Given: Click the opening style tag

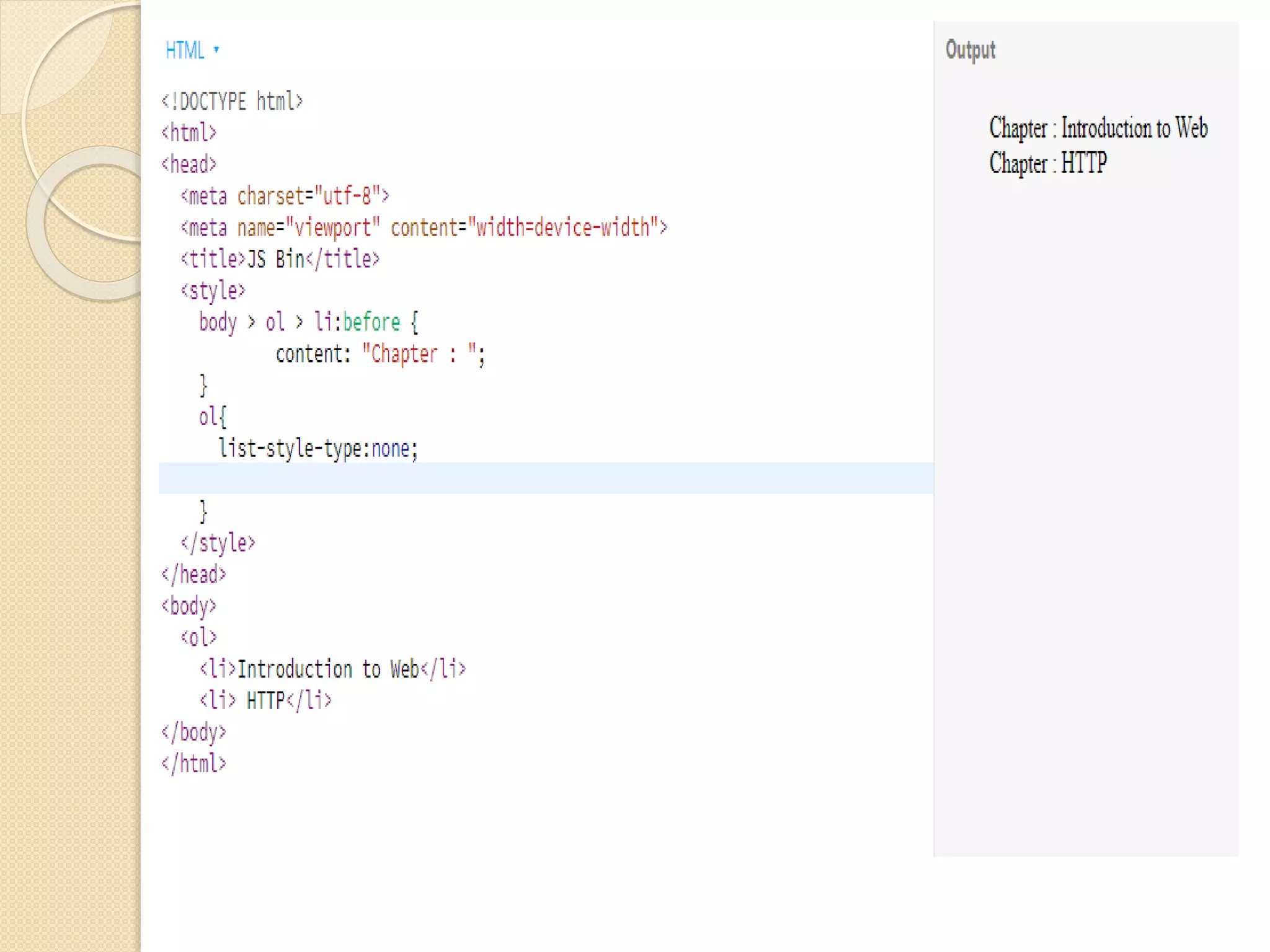Looking at the screenshot, I should click(x=213, y=291).
